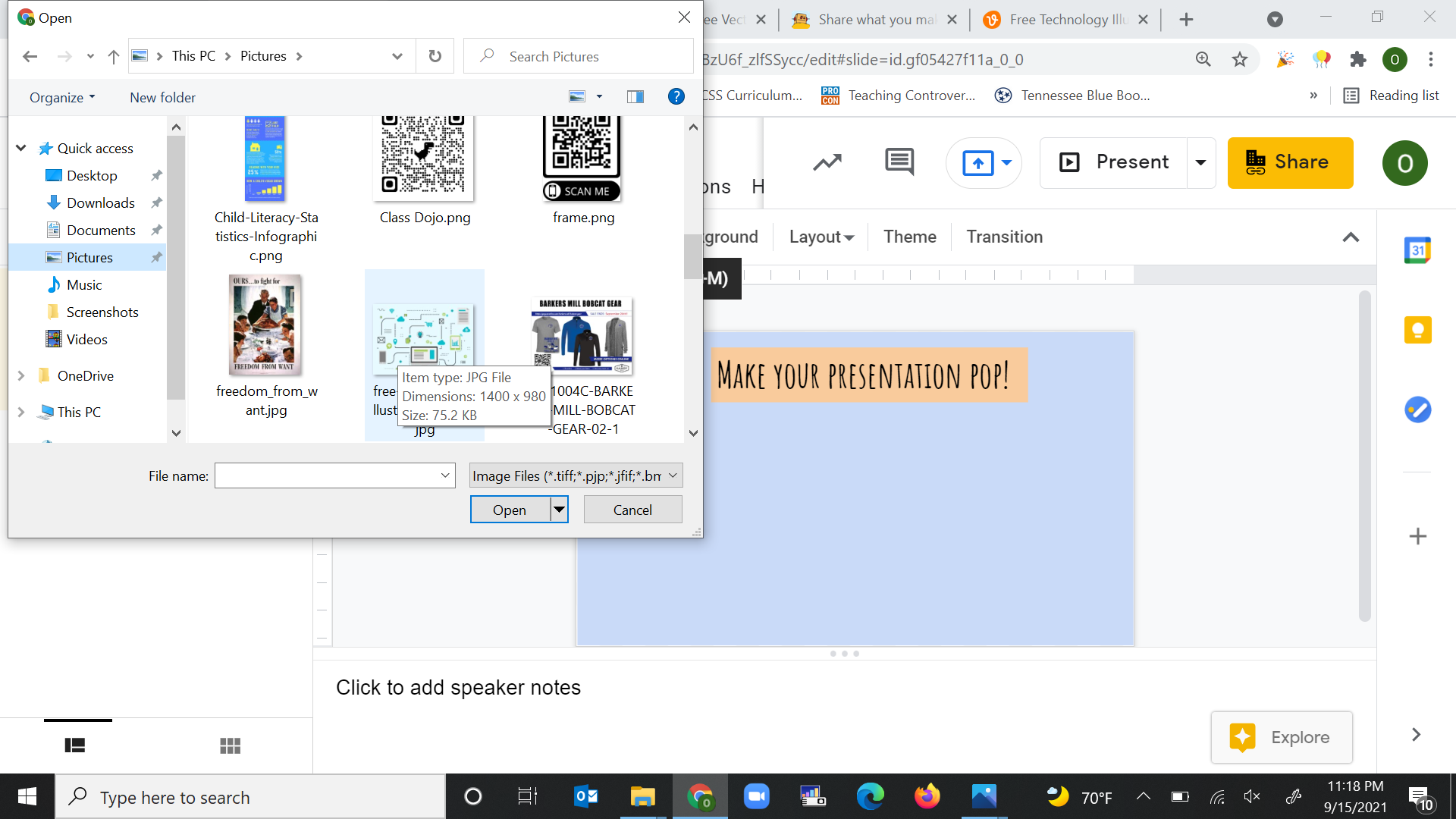Click the File name input field
Screen dimensions: 1456x819
pos(326,475)
